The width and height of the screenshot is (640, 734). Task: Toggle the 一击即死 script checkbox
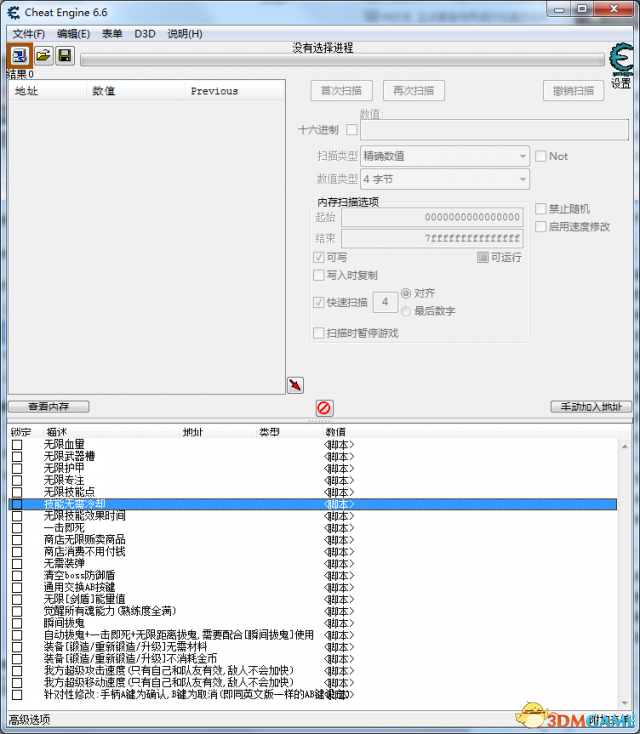tap(16, 528)
